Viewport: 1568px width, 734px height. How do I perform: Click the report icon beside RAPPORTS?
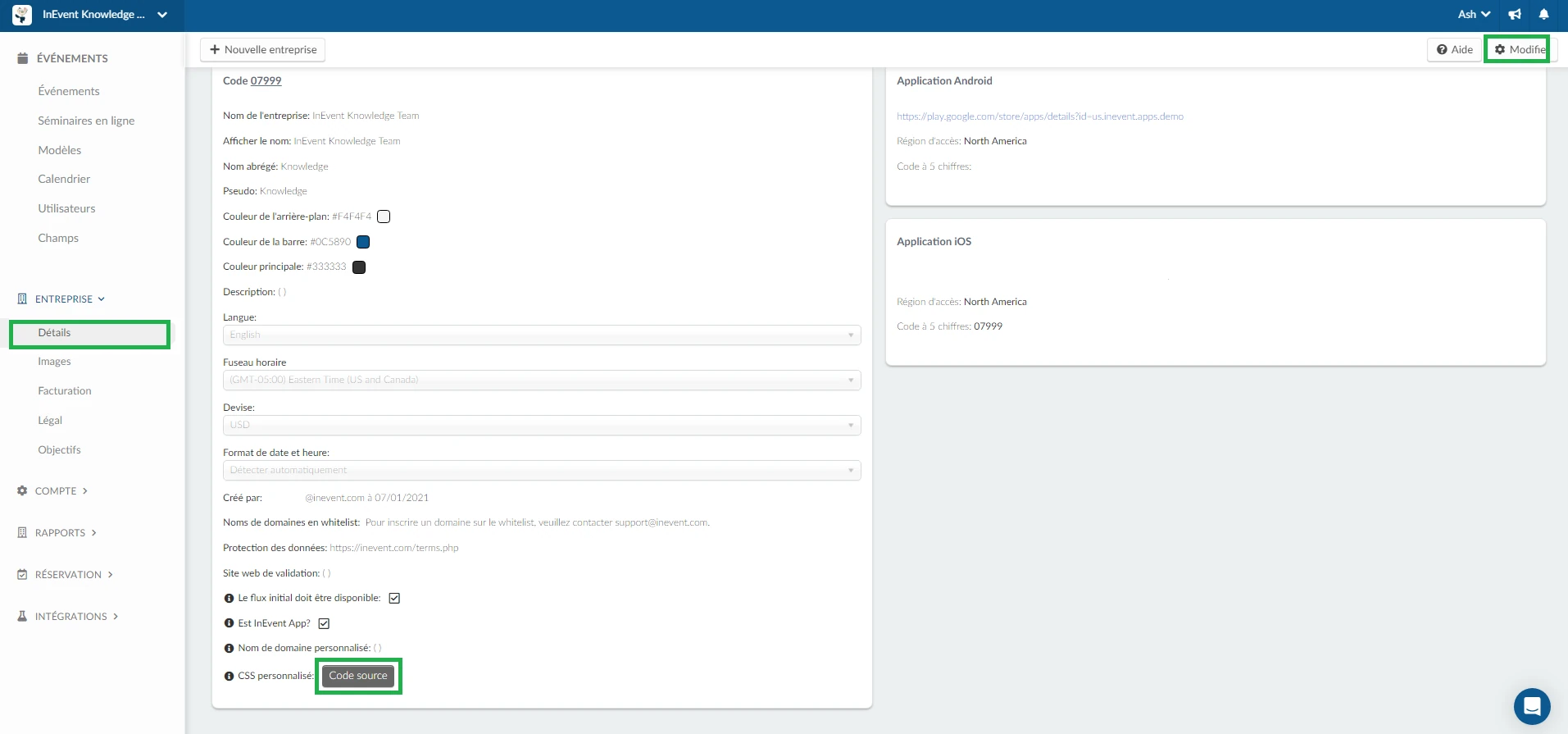22,533
